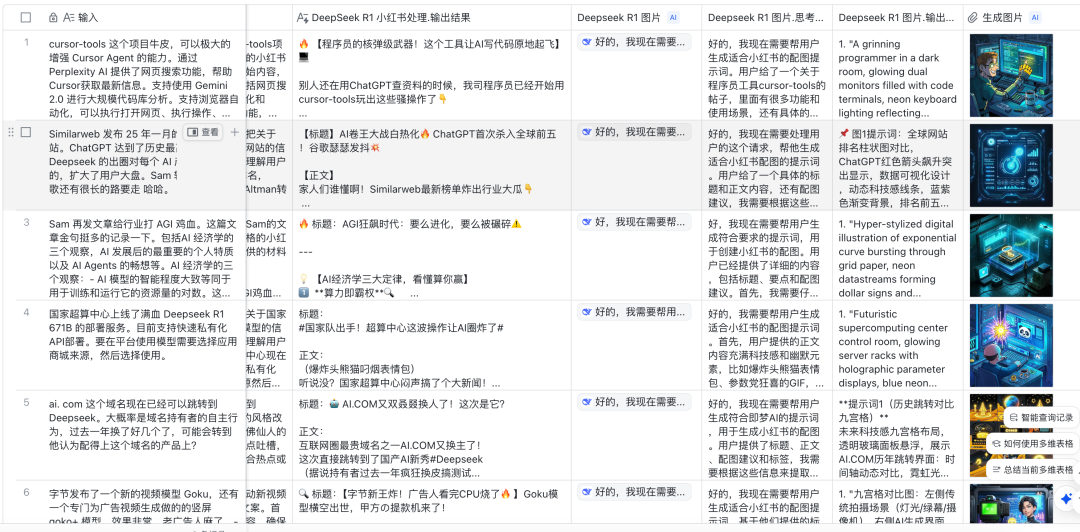Screen dimensions: 1080x532
Task: Click the AI text icon before DeepSeek R1 小红书处理
Action: click(x=302, y=17)
